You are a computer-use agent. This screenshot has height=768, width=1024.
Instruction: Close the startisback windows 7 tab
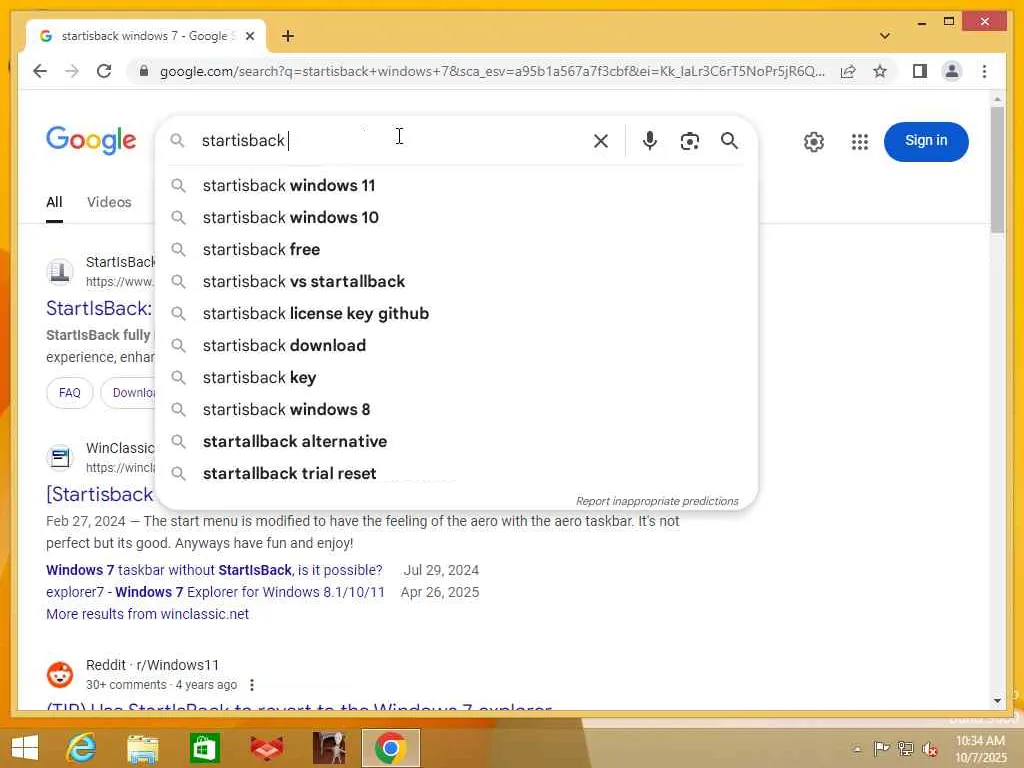point(249,37)
